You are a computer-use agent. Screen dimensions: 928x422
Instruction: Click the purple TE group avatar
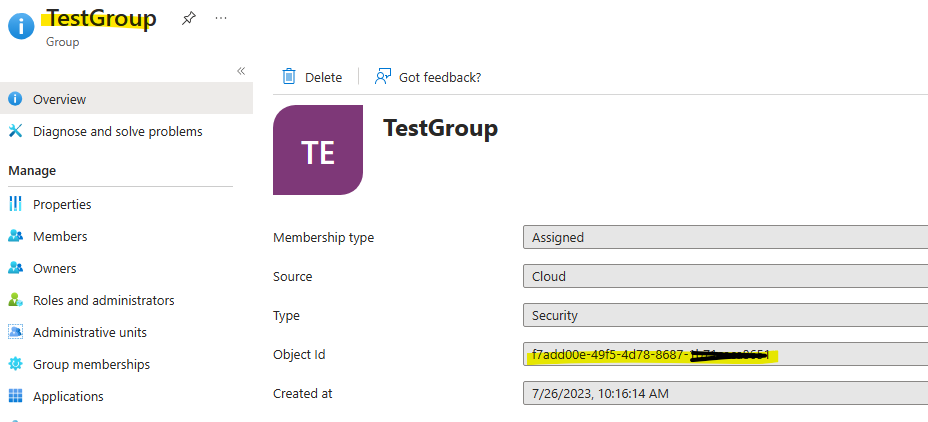click(x=318, y=150)
